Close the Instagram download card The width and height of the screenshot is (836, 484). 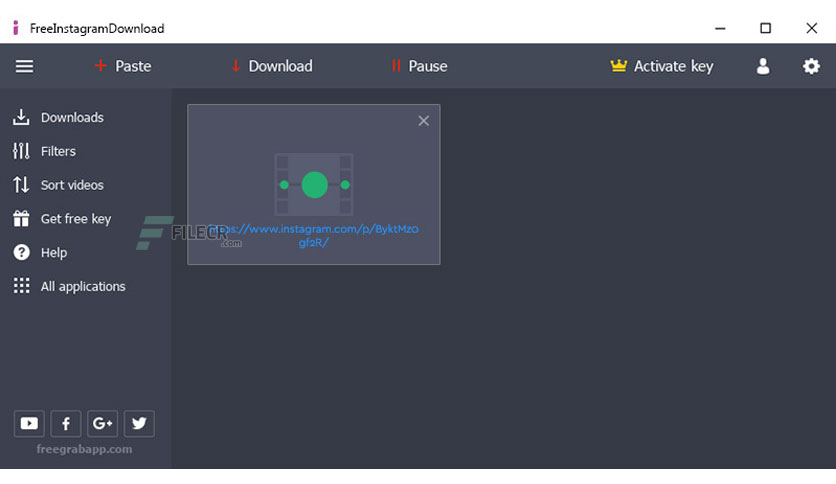pyautogui.click(x=423, y=121)
